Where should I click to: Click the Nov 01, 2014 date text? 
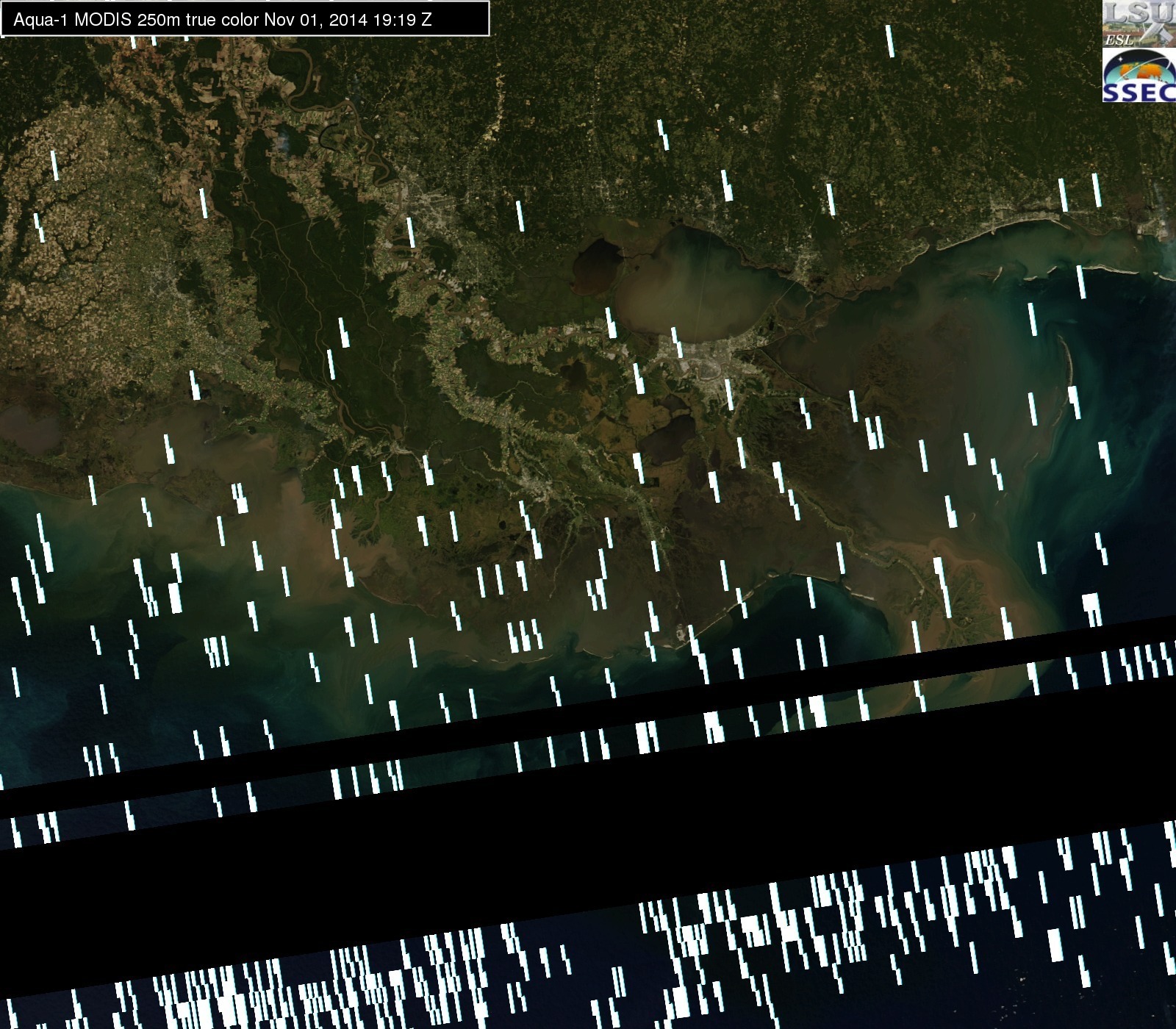point(315,20)
